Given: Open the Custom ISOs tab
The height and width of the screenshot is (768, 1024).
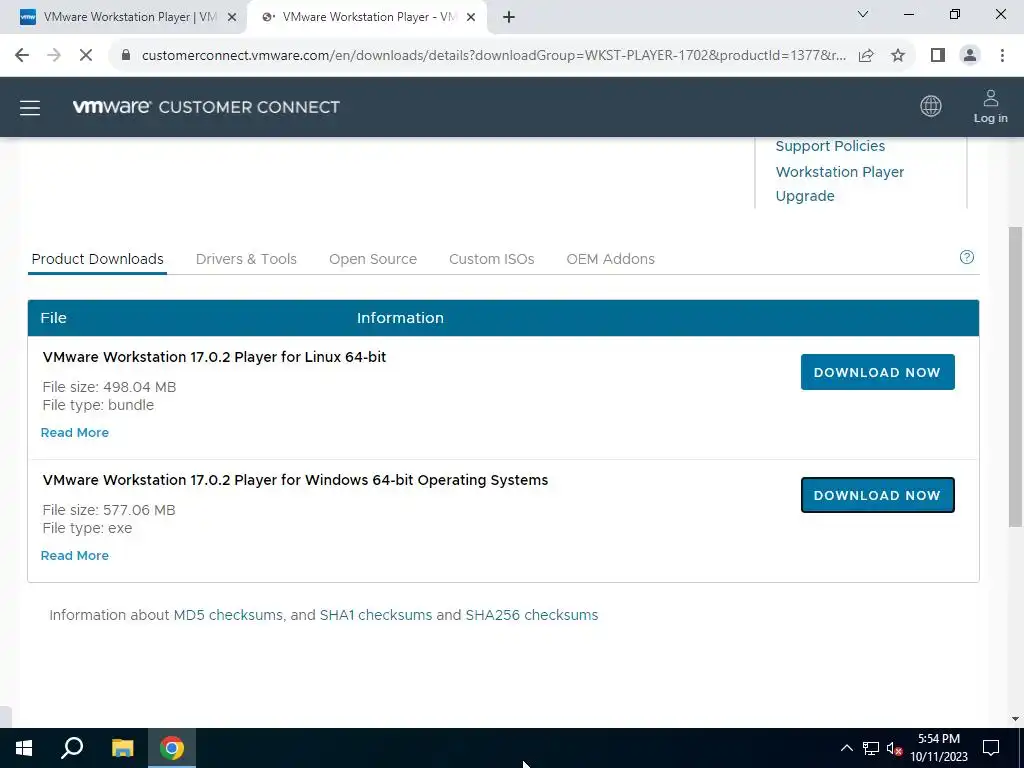Looking at the screenshot, I should [491, 259].
